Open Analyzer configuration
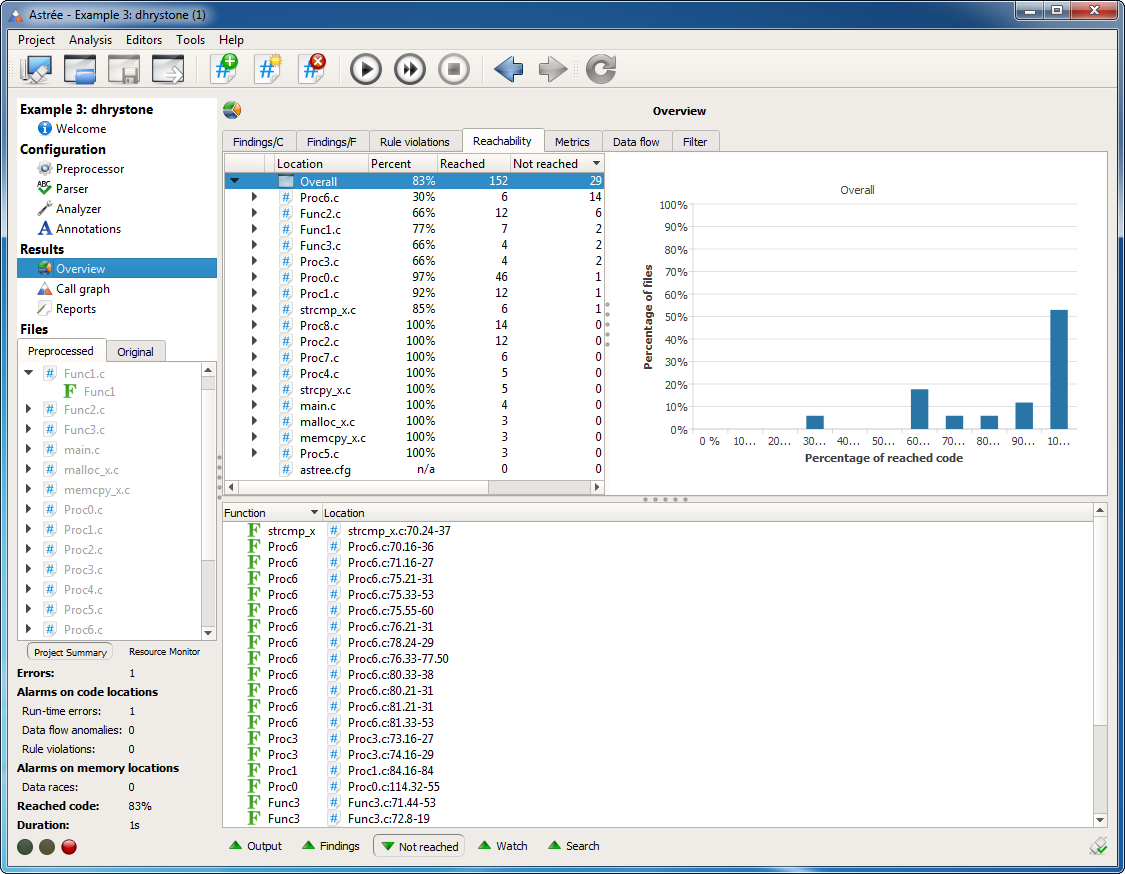 pyautogui.click(x=78, y=209)
